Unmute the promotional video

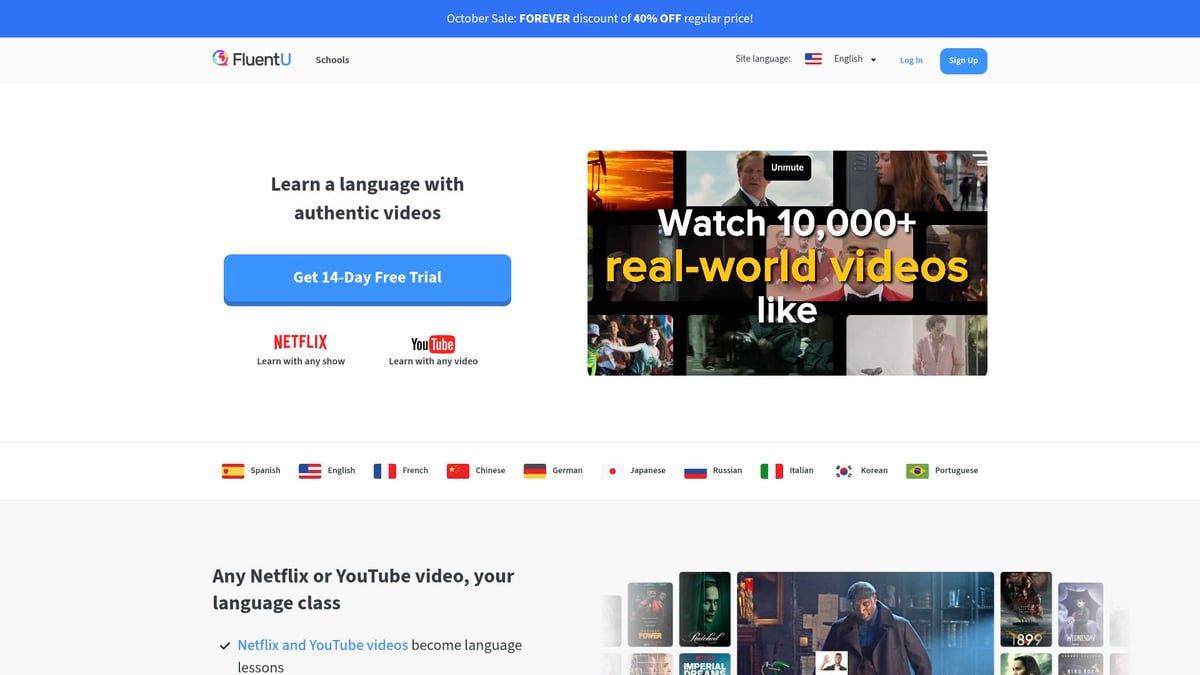(787, 167)
